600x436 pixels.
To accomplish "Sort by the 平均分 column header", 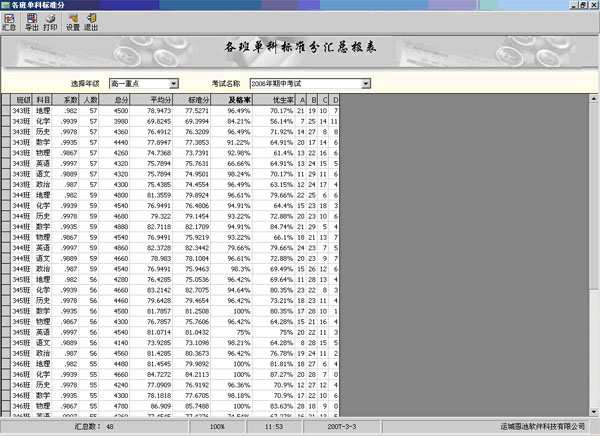I will 158,100.
